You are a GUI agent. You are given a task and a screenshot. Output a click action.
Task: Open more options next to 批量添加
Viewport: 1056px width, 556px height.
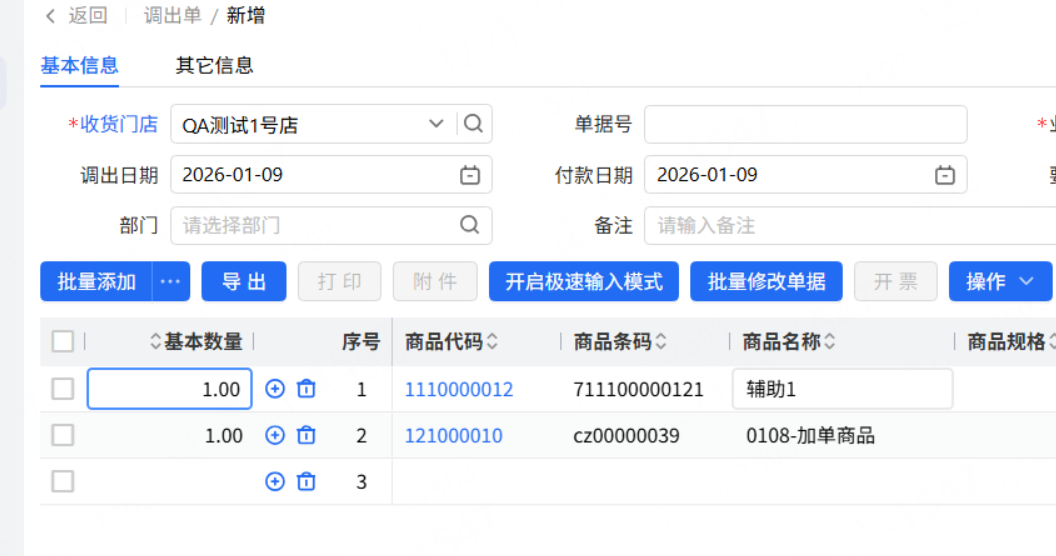170,281
